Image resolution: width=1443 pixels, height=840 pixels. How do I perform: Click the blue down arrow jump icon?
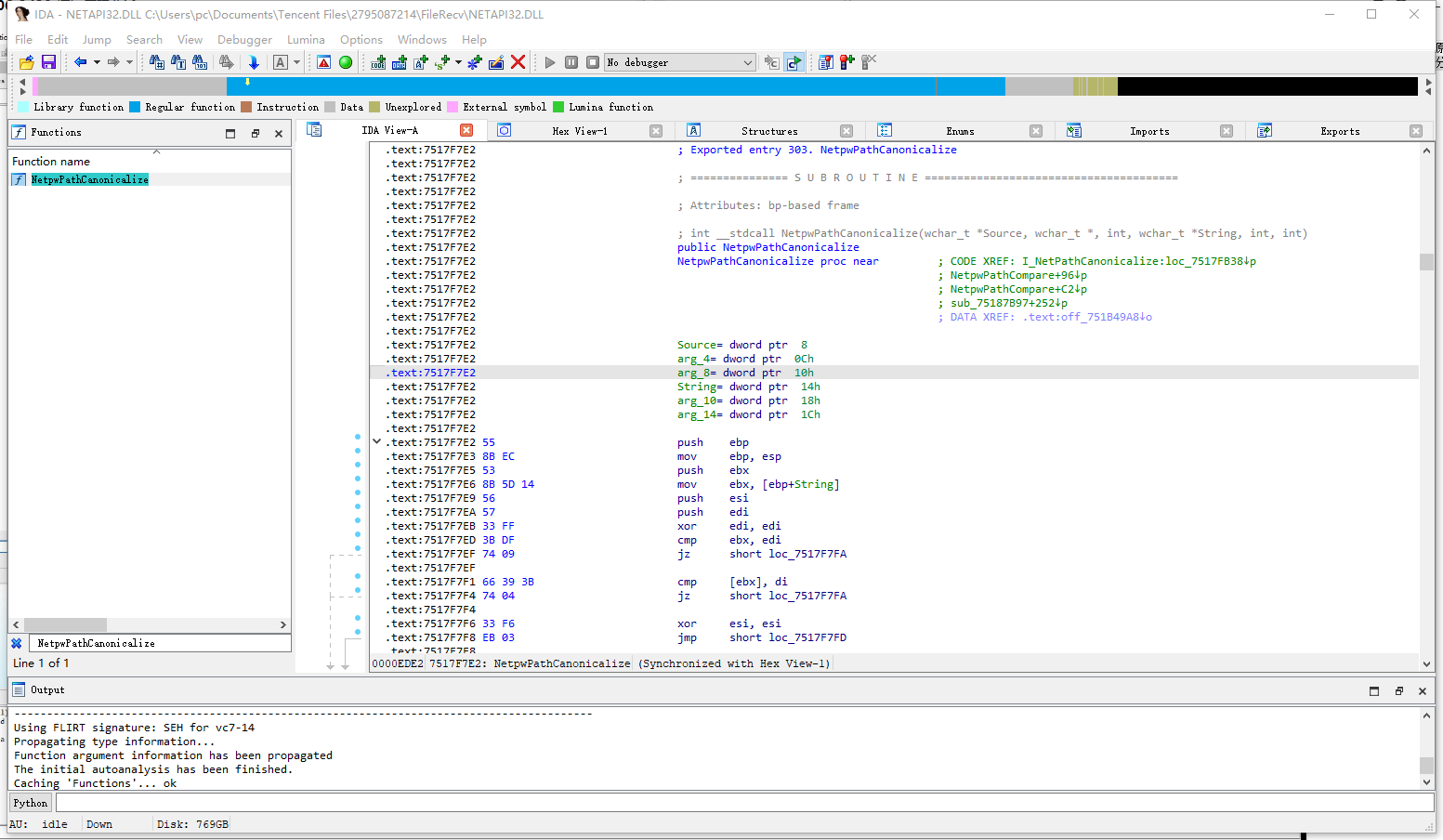(254, 62)
